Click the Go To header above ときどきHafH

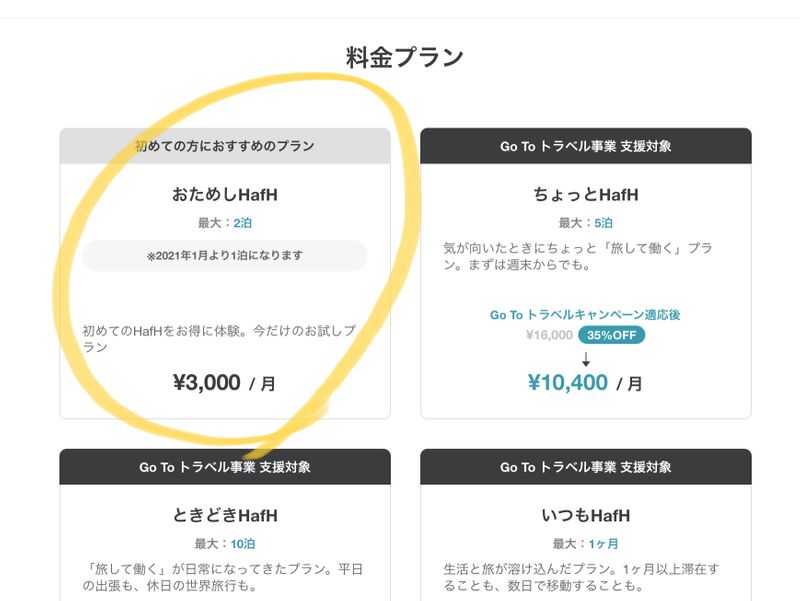[x=225, y=467]
